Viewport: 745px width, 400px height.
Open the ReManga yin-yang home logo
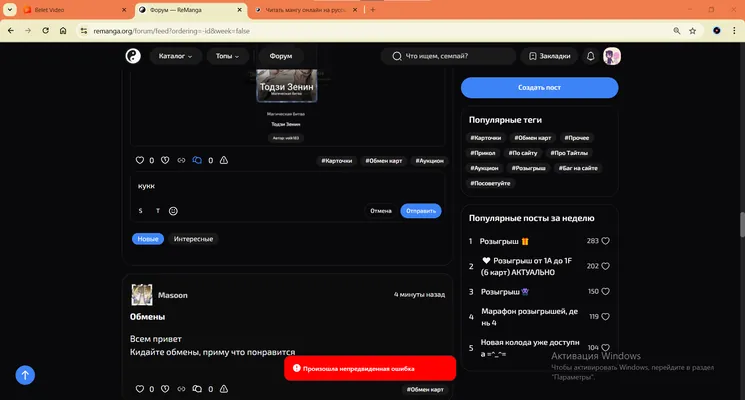[x=133, y=56]
